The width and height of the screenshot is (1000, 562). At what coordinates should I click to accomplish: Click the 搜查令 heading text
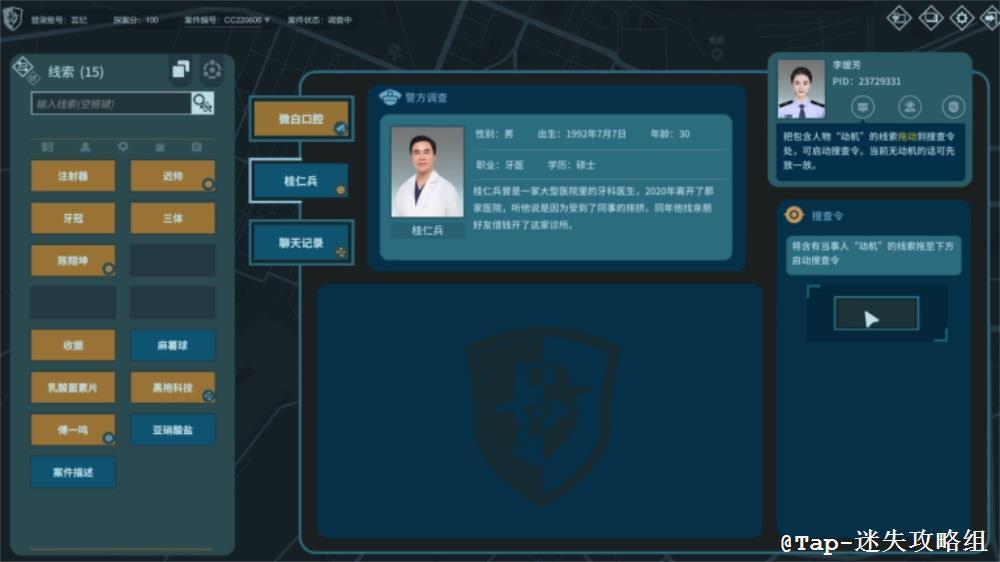click(x=827, y=216)
